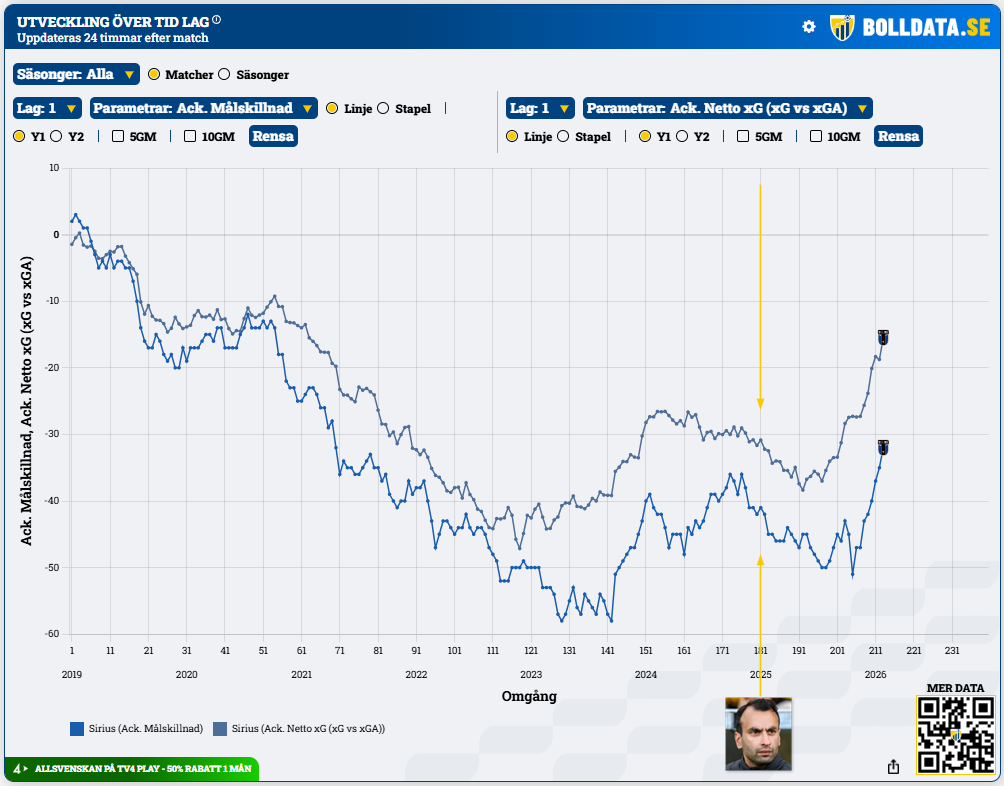Click the Sirius badge ending the xG line

point(883,337)
